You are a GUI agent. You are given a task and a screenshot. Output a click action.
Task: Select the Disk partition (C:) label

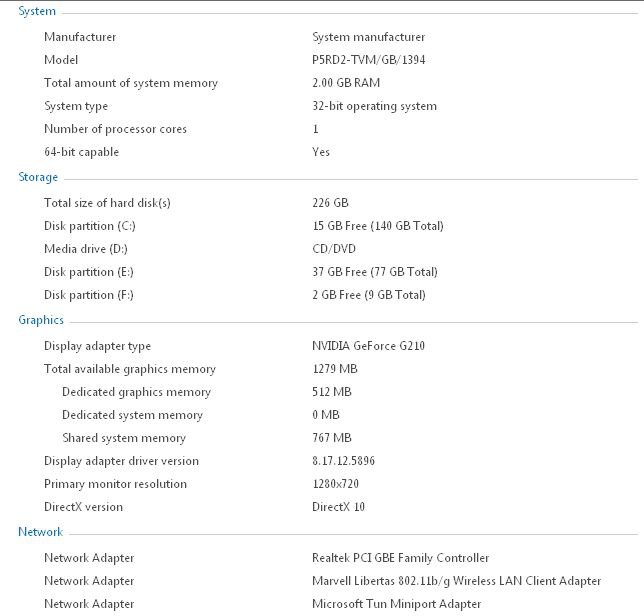[90, 226]
